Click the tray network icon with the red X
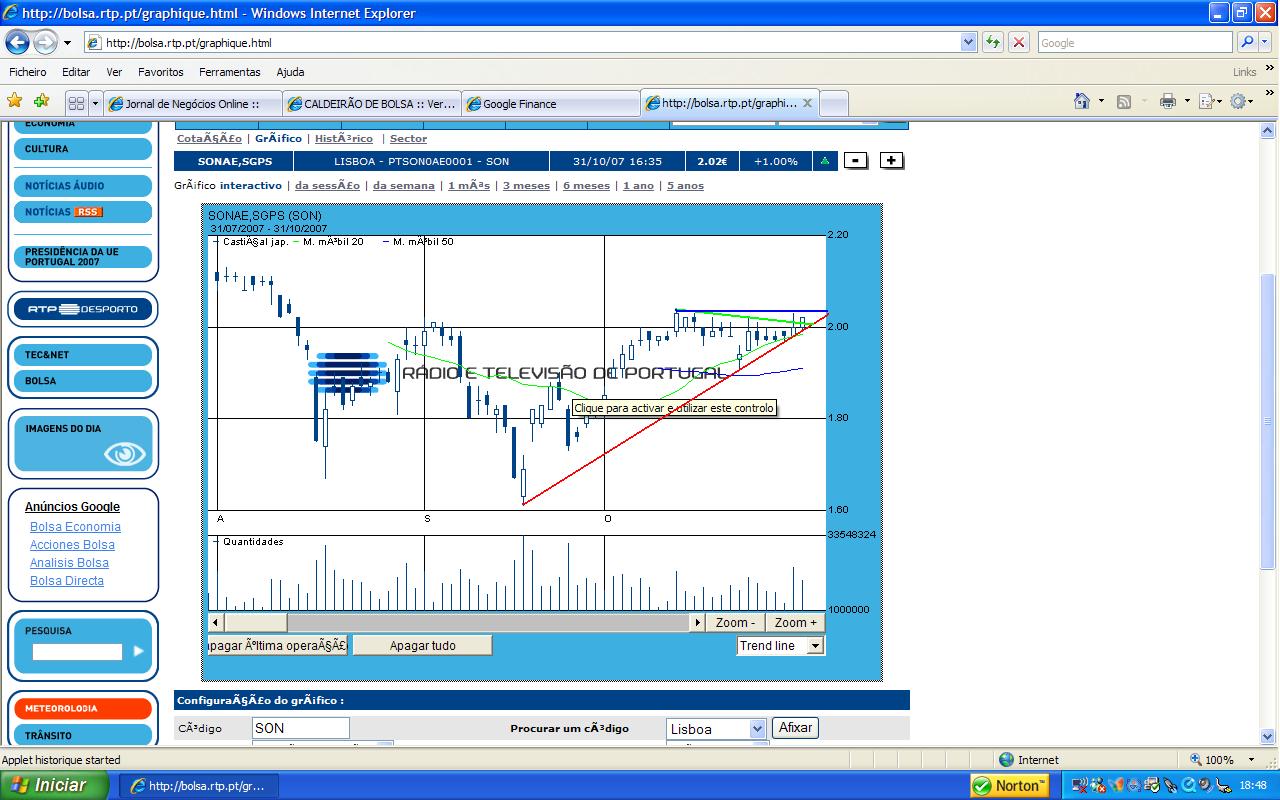 1081,786
